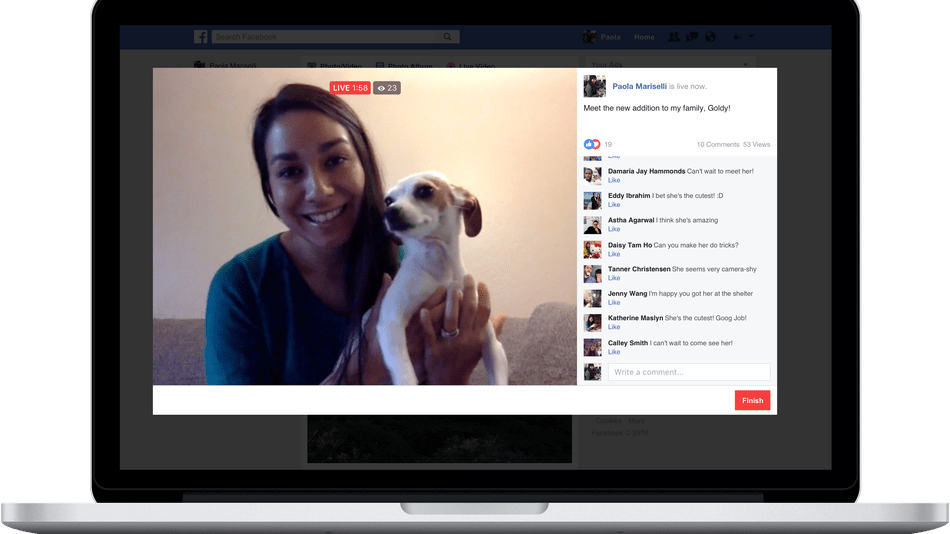Like Eddy Ibrahim's comment
950x534 pixels.
click(614, 204)
